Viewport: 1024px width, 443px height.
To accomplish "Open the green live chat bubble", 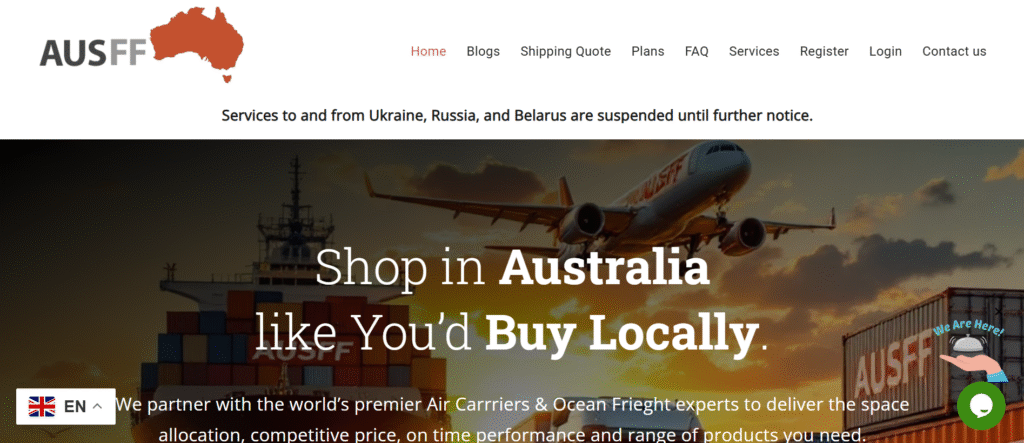I will pos(981,406).
